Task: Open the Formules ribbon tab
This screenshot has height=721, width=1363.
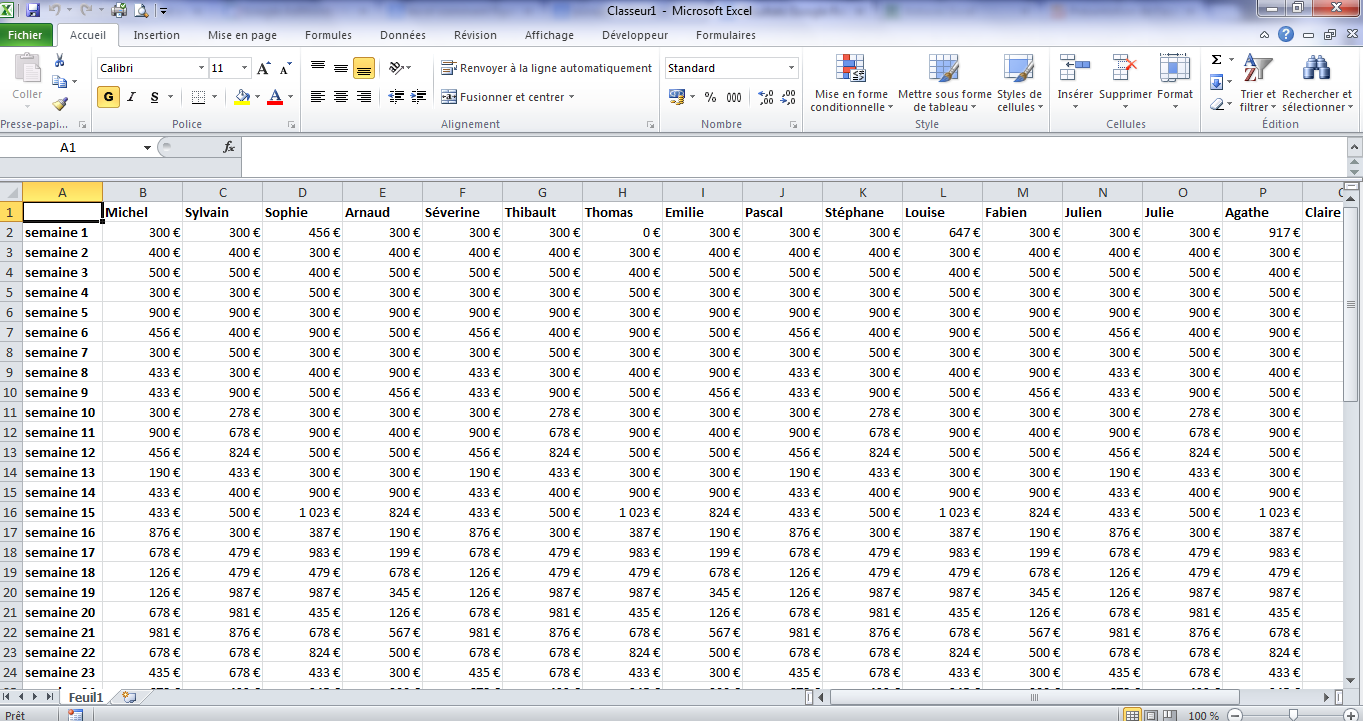Action: pyautogui.click(x=328, y=35)
